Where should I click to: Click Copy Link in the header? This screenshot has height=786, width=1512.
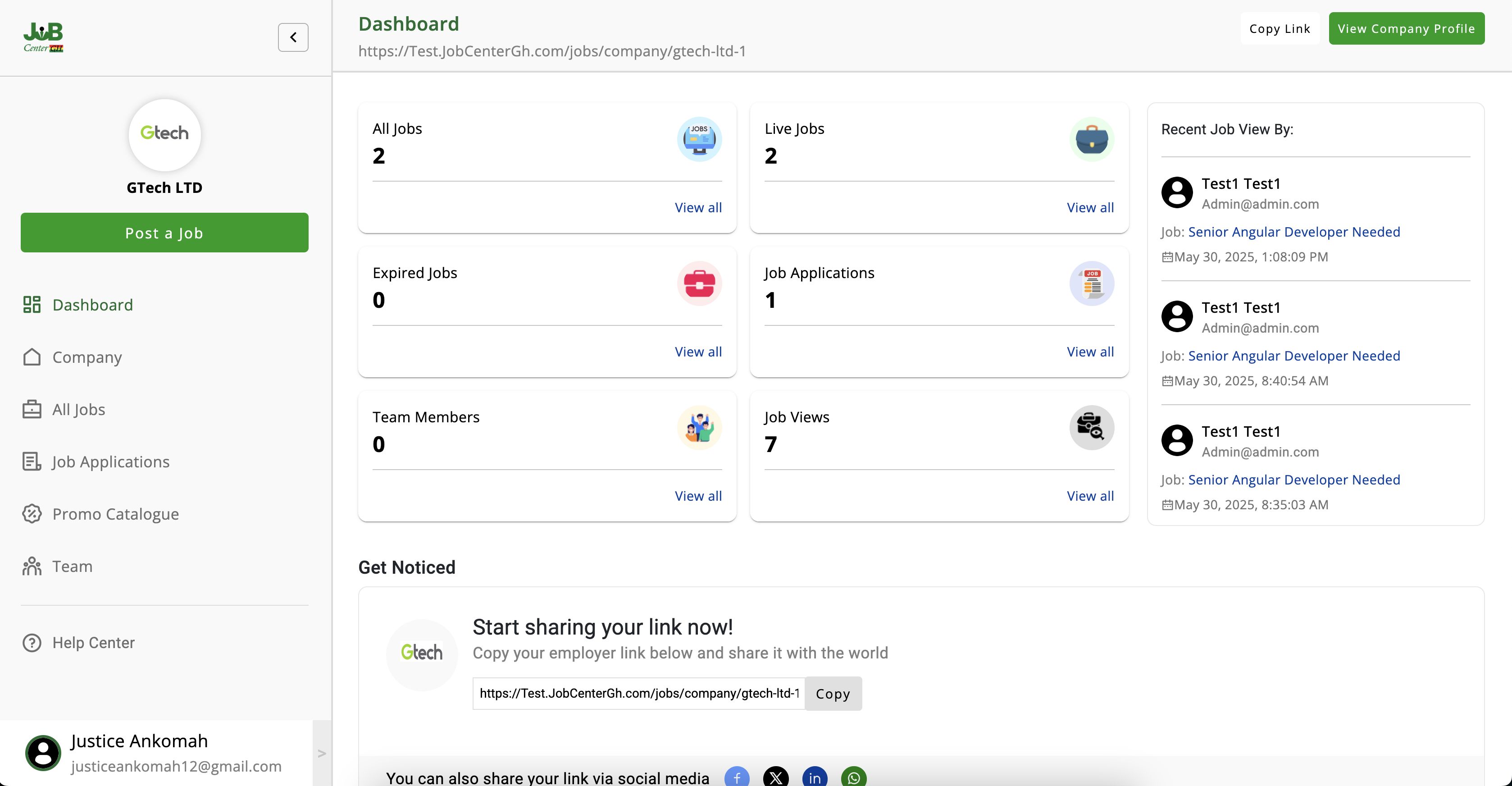tap(1279, 28)
